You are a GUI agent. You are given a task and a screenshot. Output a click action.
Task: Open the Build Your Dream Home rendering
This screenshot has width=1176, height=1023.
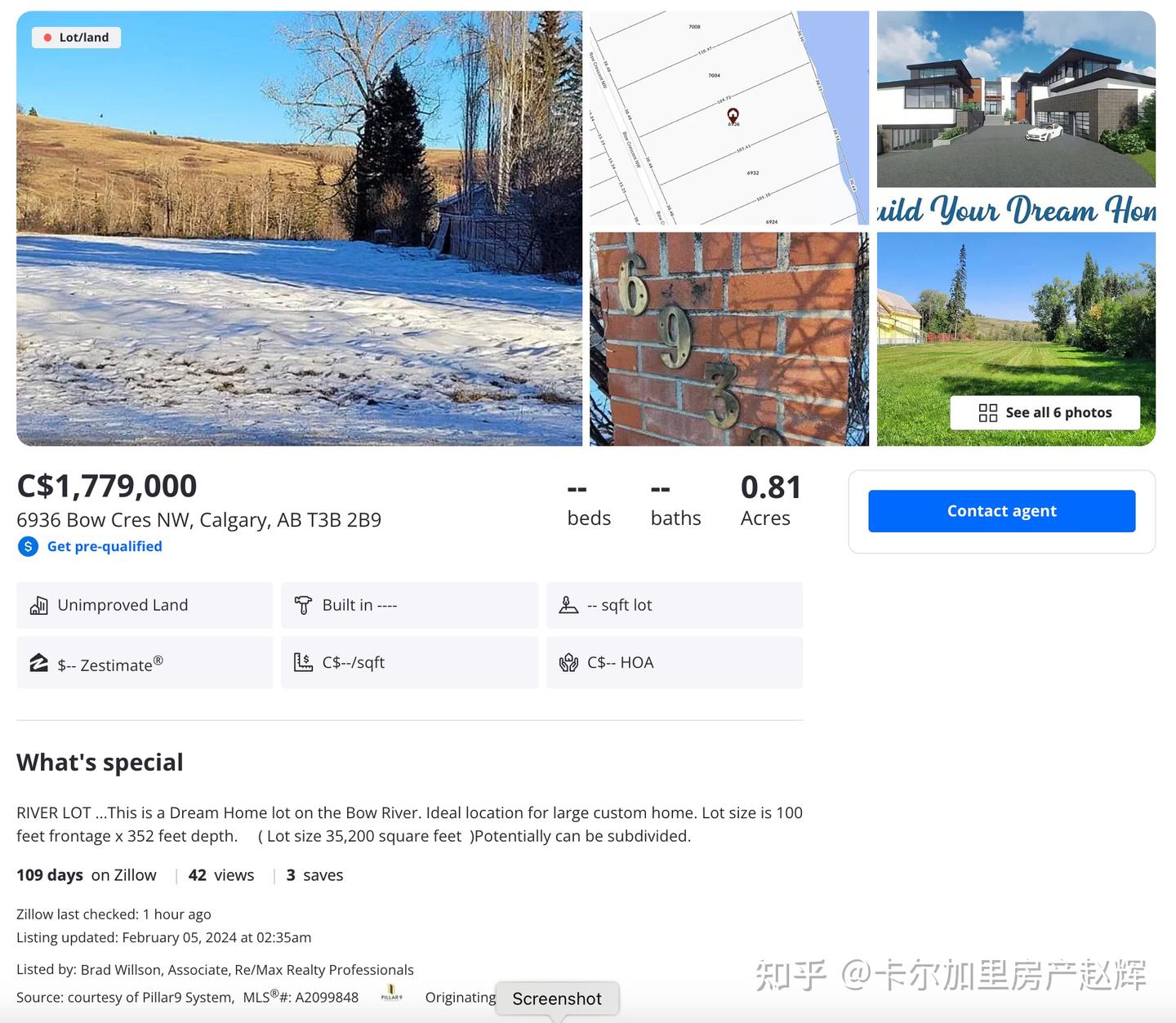1016,118
